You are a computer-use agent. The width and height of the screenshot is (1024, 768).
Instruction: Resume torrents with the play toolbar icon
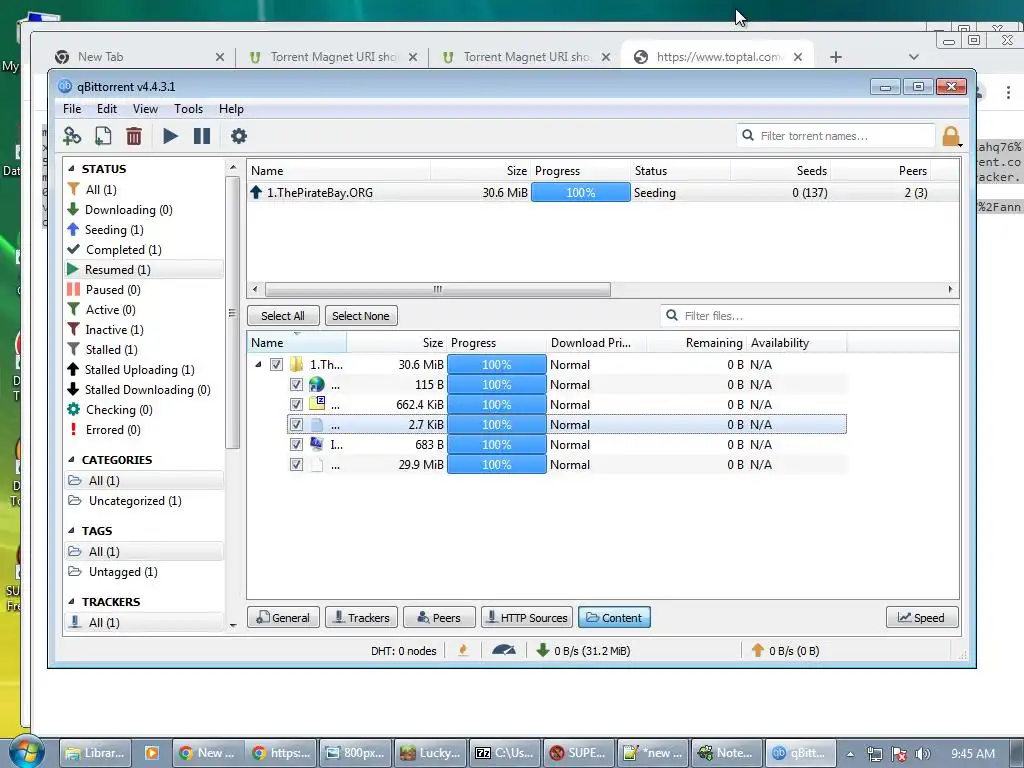(170, 136)
